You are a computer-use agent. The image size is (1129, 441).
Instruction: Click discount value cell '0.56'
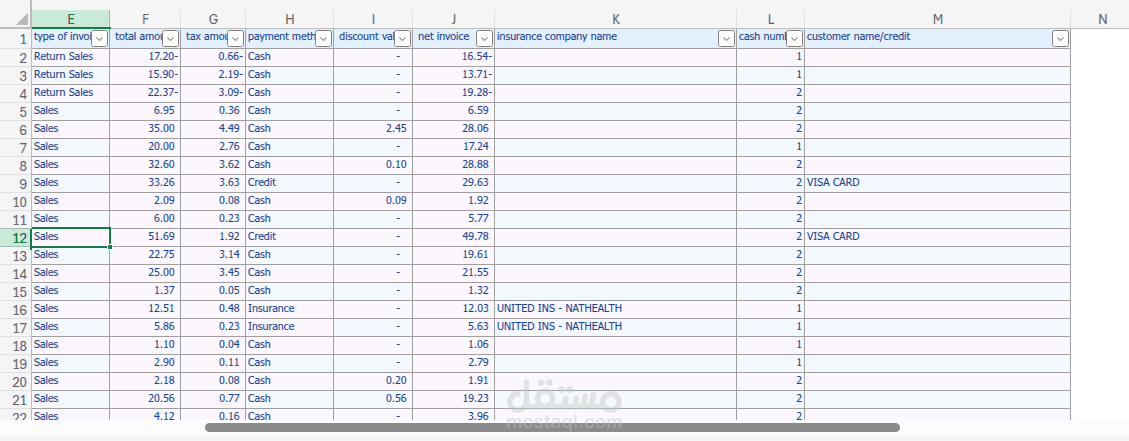point(373,398)
